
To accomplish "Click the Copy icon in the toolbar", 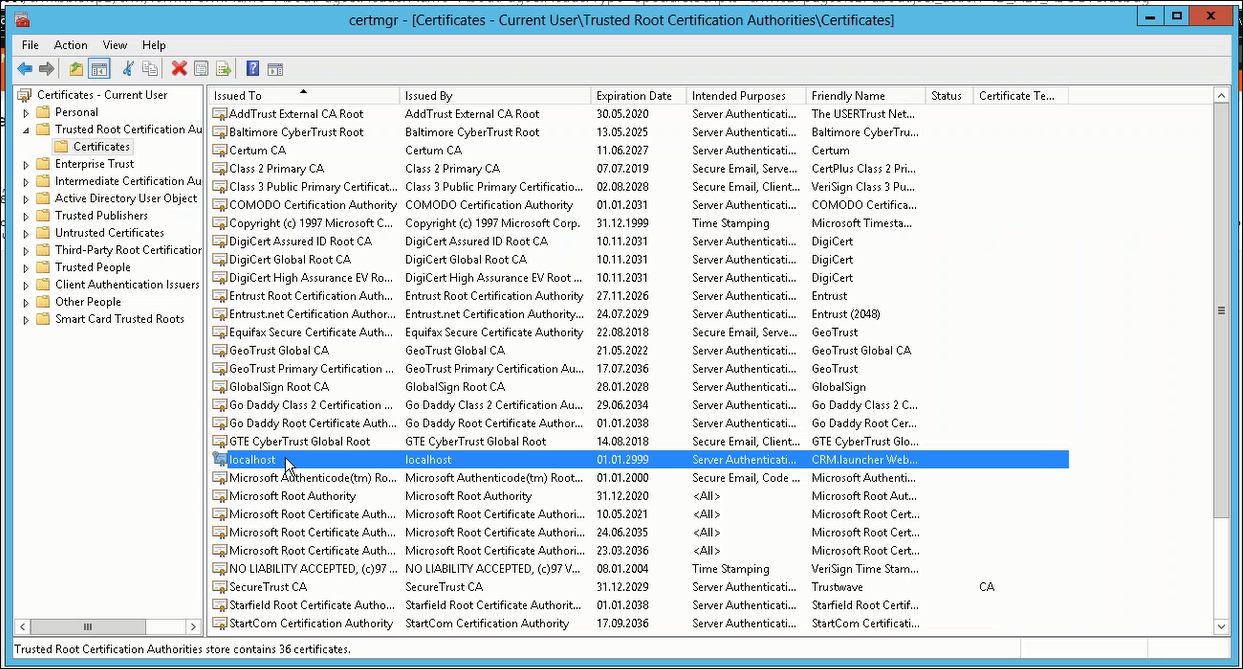I will [x=150, y=69].
